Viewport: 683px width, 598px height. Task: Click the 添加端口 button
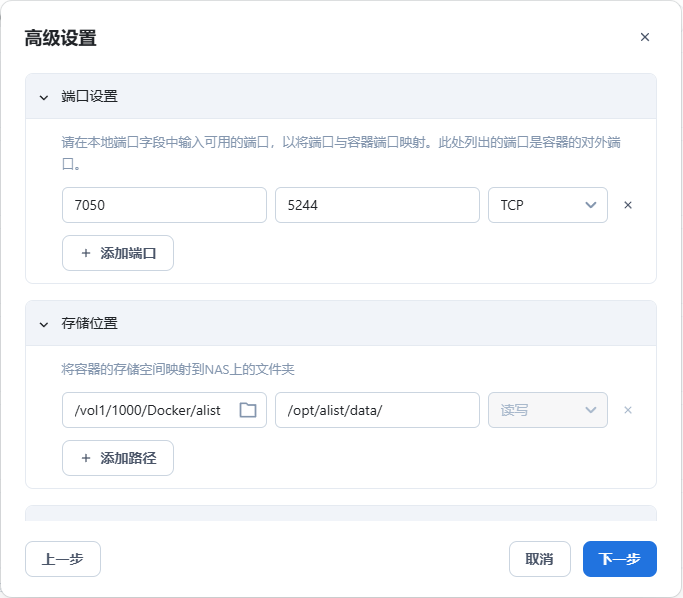coord(118,253)
